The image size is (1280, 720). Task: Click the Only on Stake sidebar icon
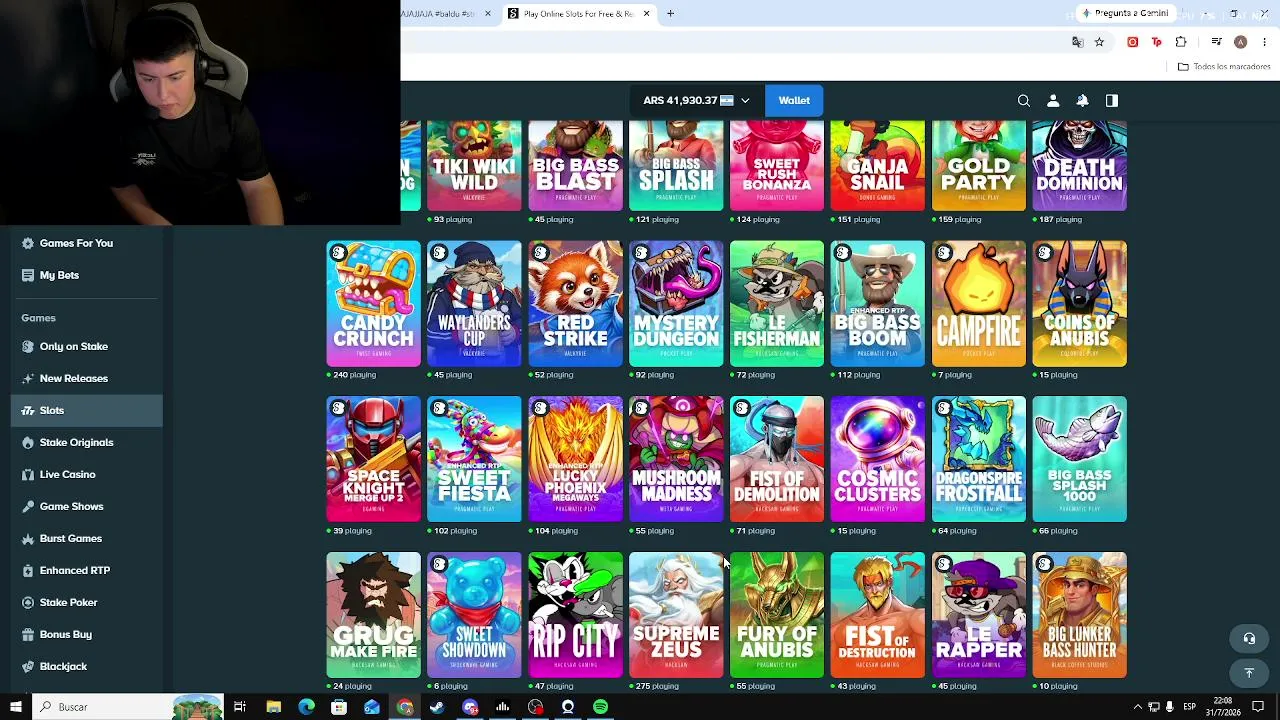pyautogui.click(x=28, y=346)
